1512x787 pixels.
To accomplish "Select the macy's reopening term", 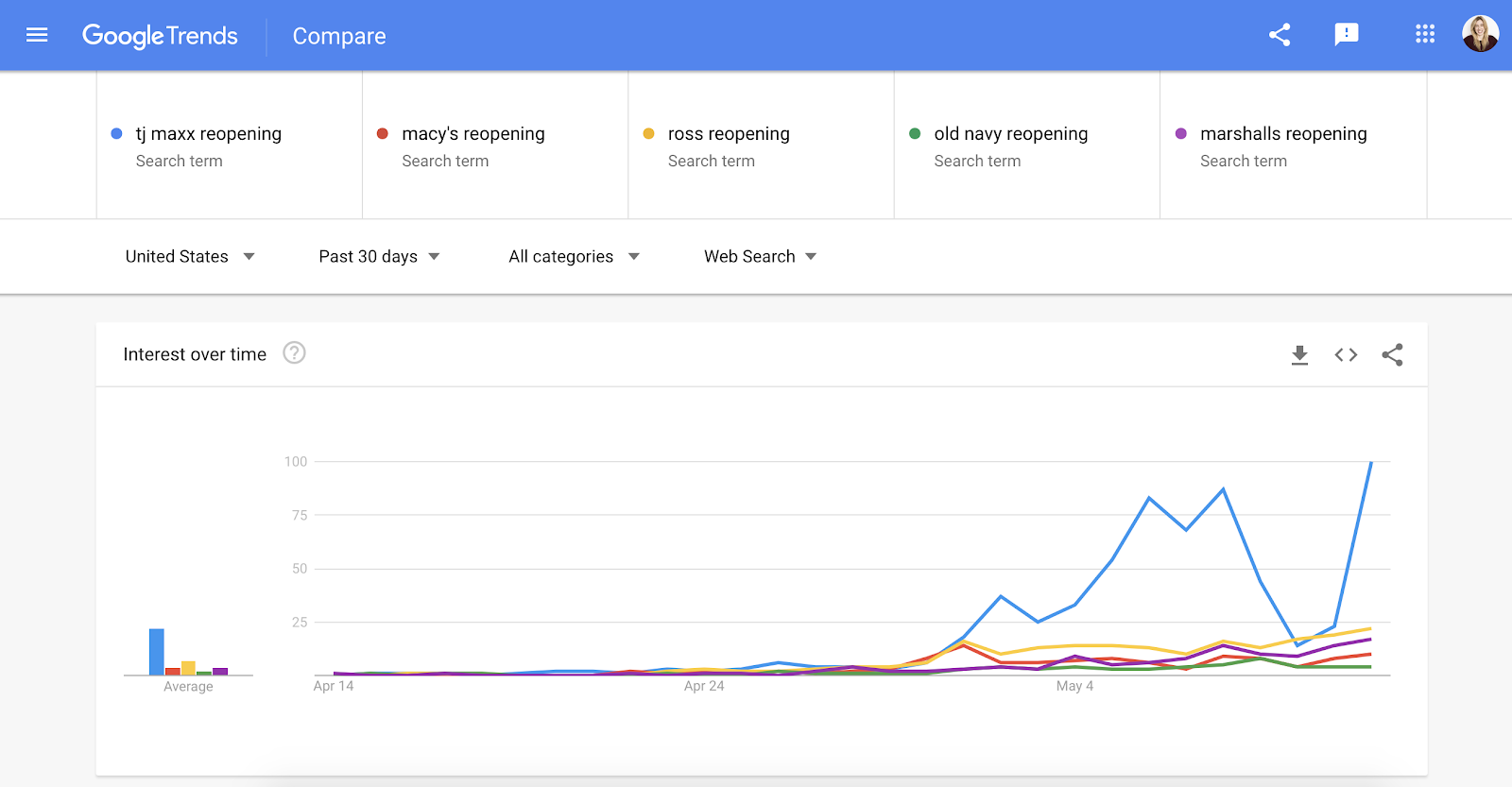I will click(x=473, y=134).
